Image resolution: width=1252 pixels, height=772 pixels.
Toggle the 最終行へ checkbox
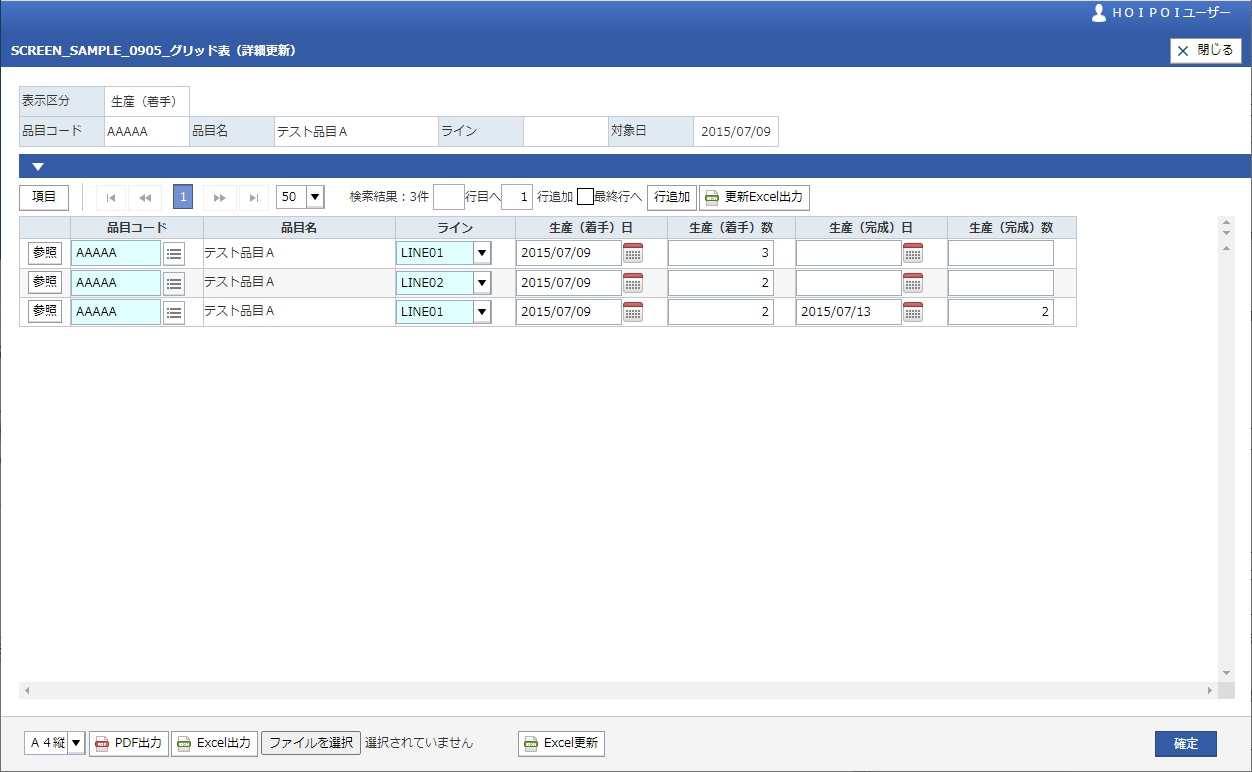pos(585,197)
